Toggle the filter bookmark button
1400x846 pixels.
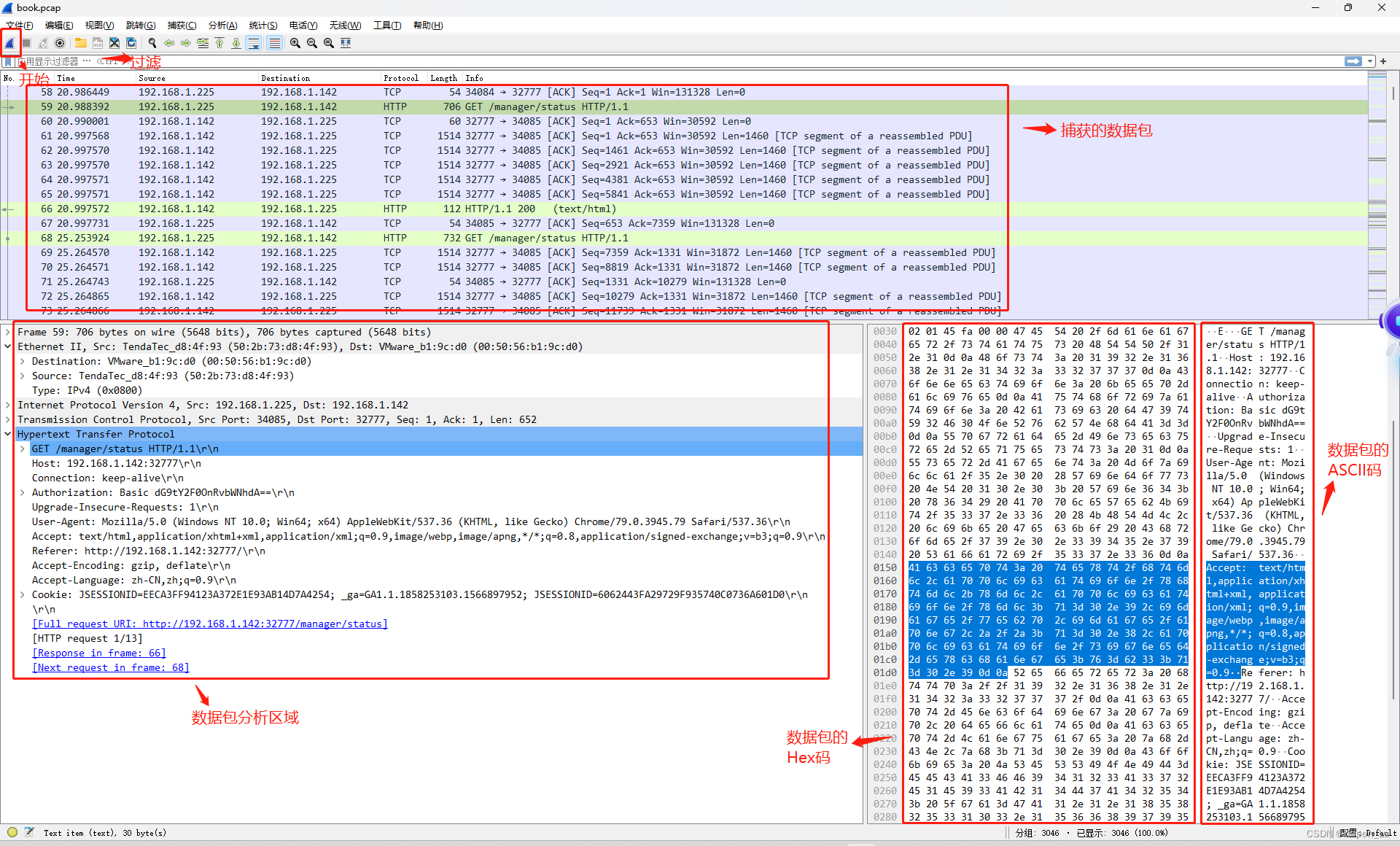9,61
